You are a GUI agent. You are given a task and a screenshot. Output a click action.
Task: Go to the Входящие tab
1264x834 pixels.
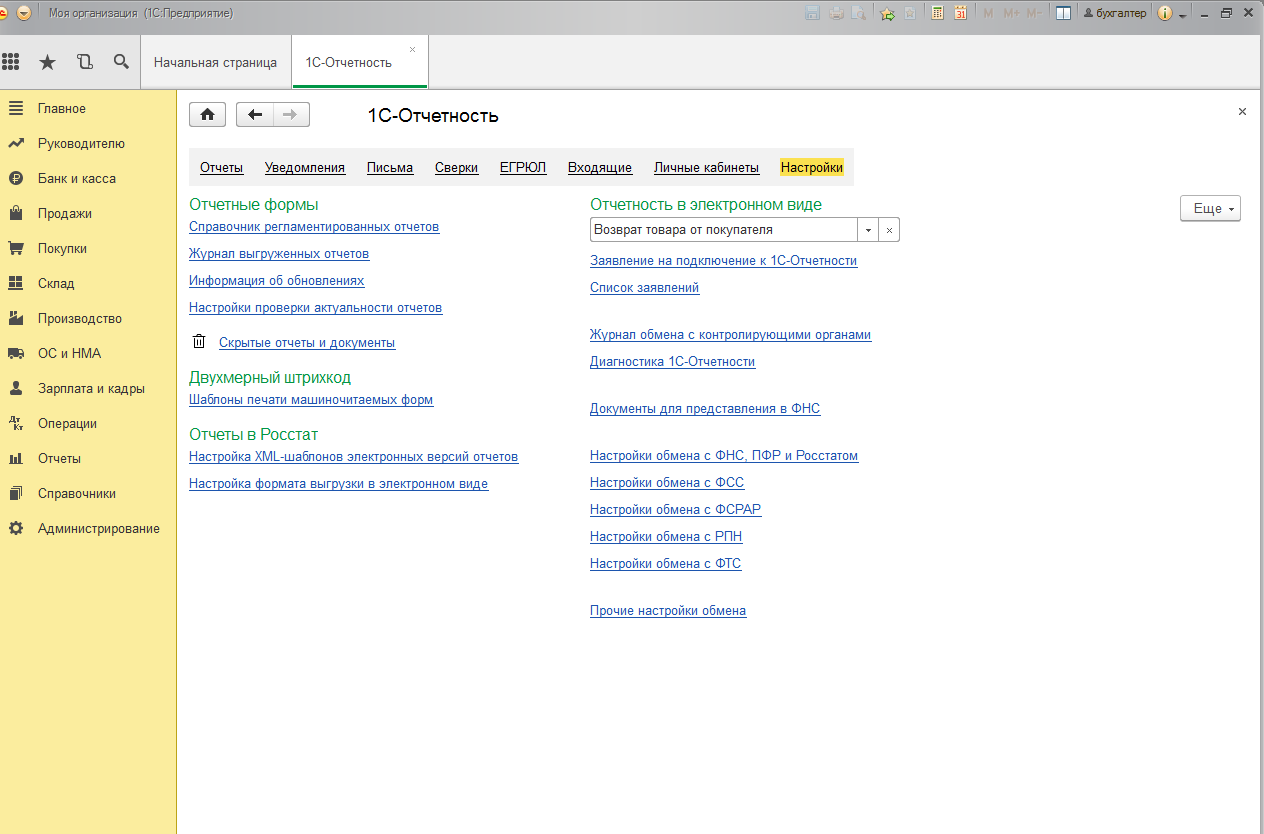pyautogui.click(x=600, y=167)
